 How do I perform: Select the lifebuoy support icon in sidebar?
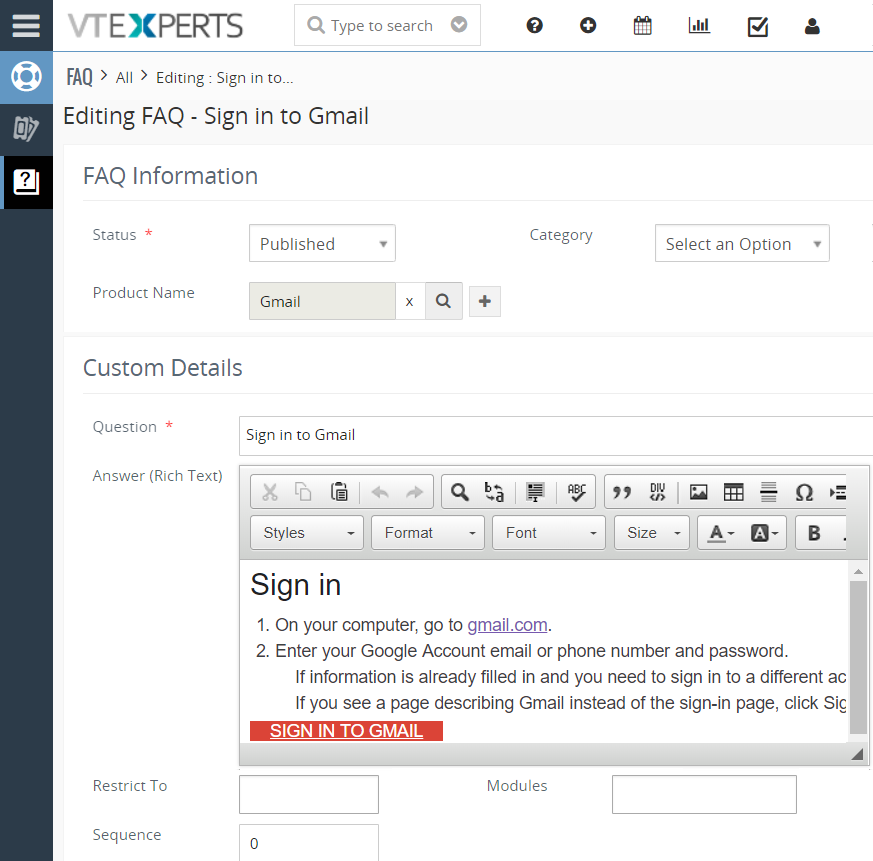click(x=26, y=76)
